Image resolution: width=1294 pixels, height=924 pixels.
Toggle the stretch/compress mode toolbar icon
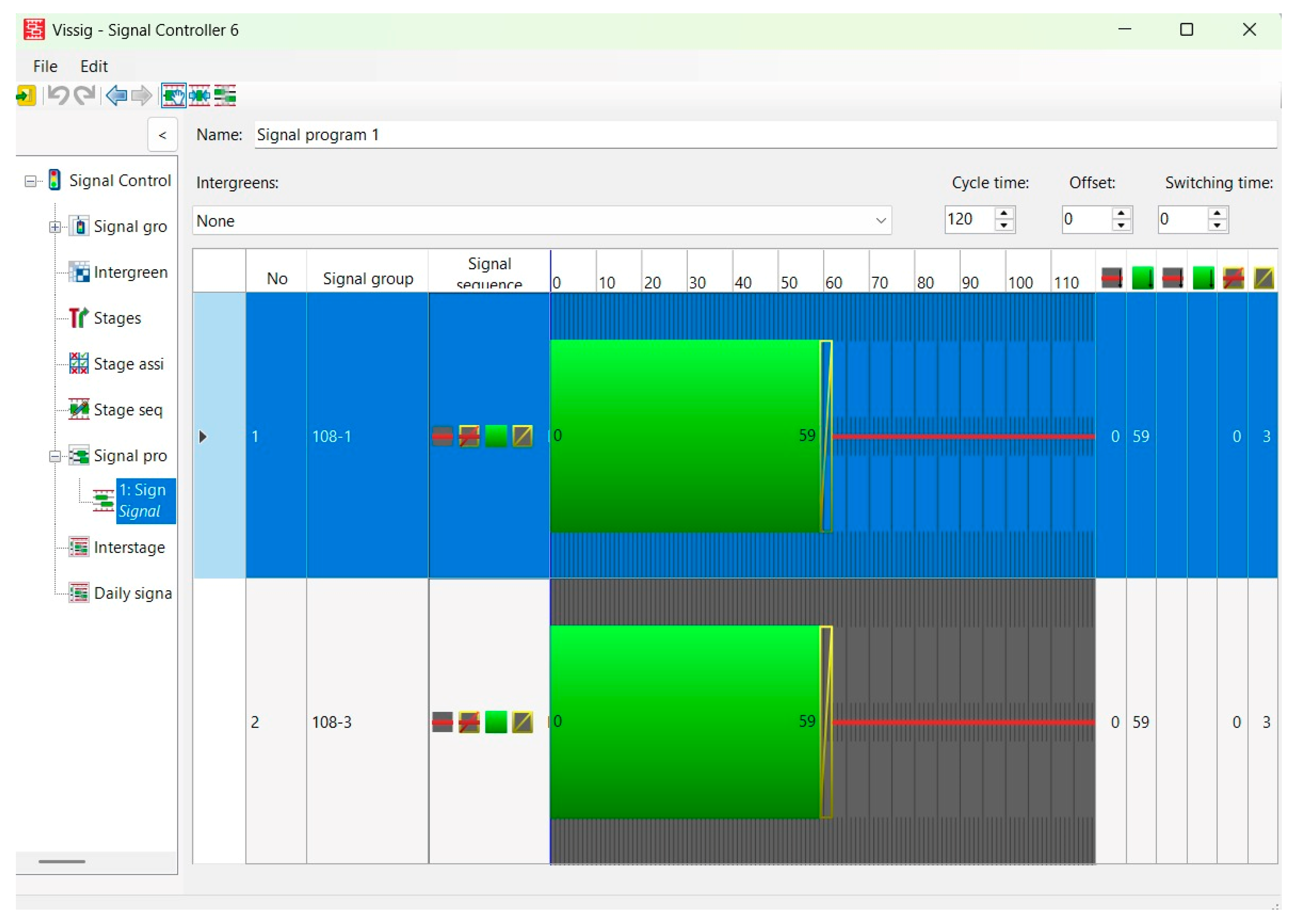pos(199,95)
